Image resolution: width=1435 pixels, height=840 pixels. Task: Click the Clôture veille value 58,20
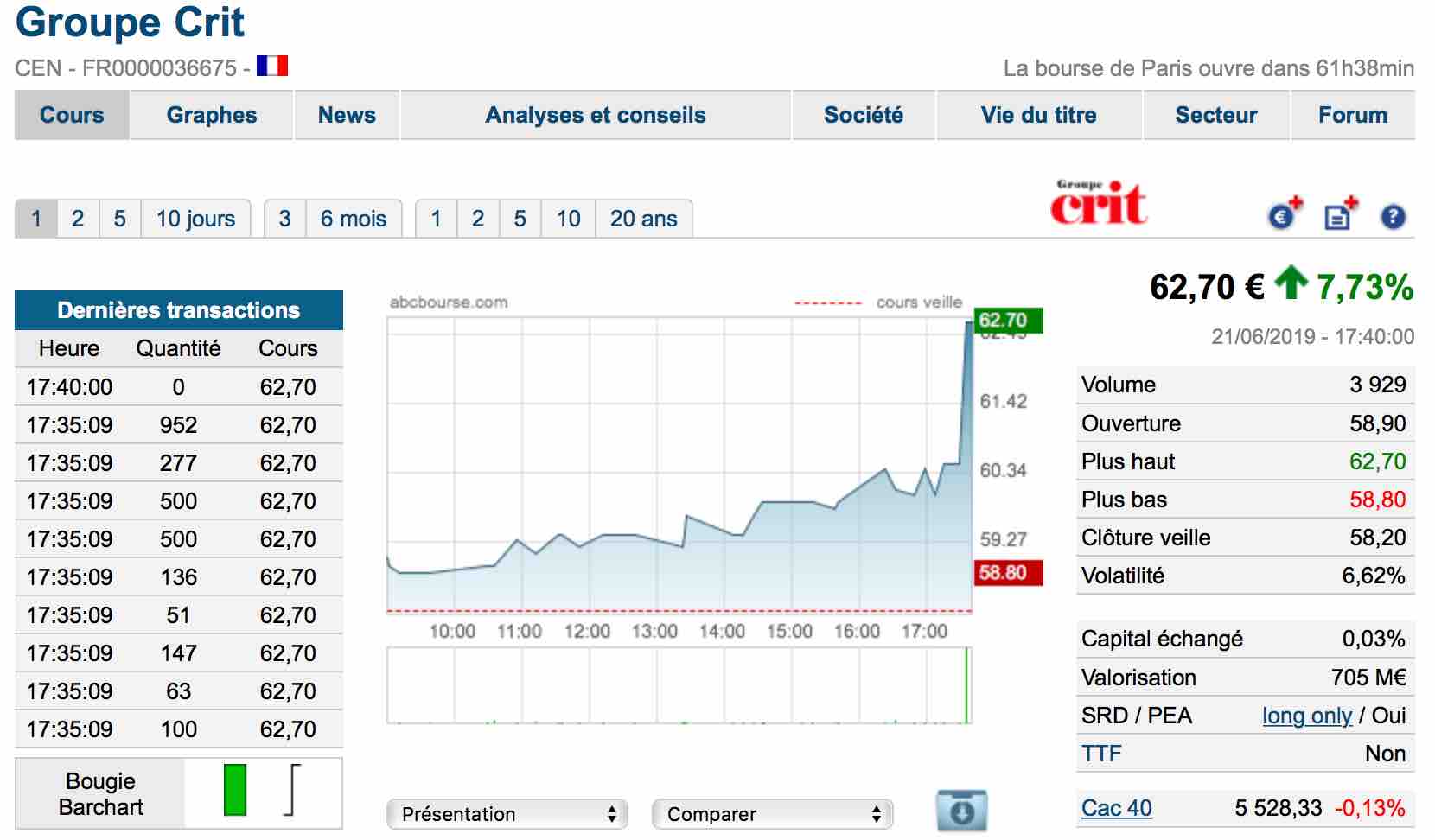(x=1378, y=538)
